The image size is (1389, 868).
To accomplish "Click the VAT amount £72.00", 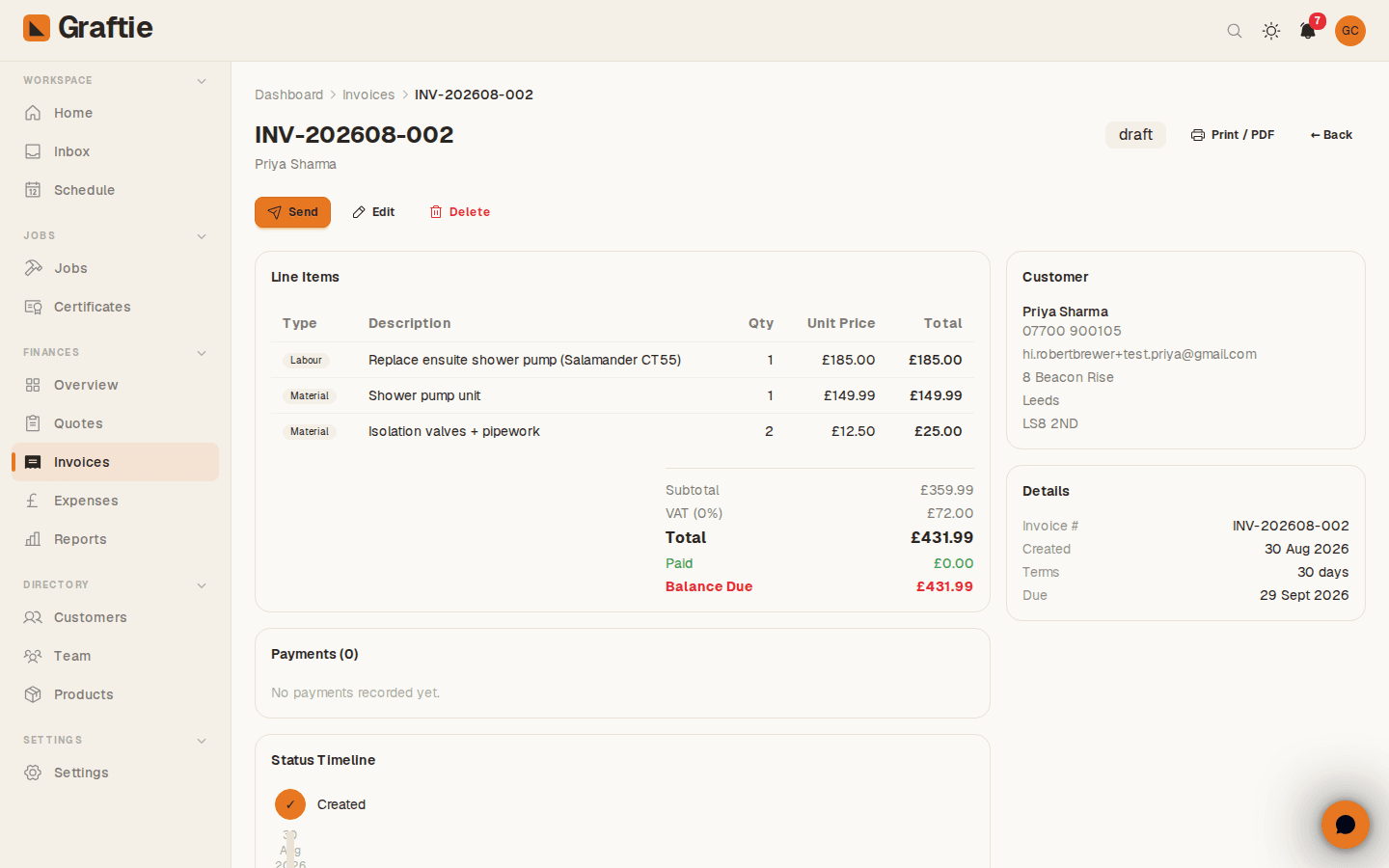I will (950, 513).
